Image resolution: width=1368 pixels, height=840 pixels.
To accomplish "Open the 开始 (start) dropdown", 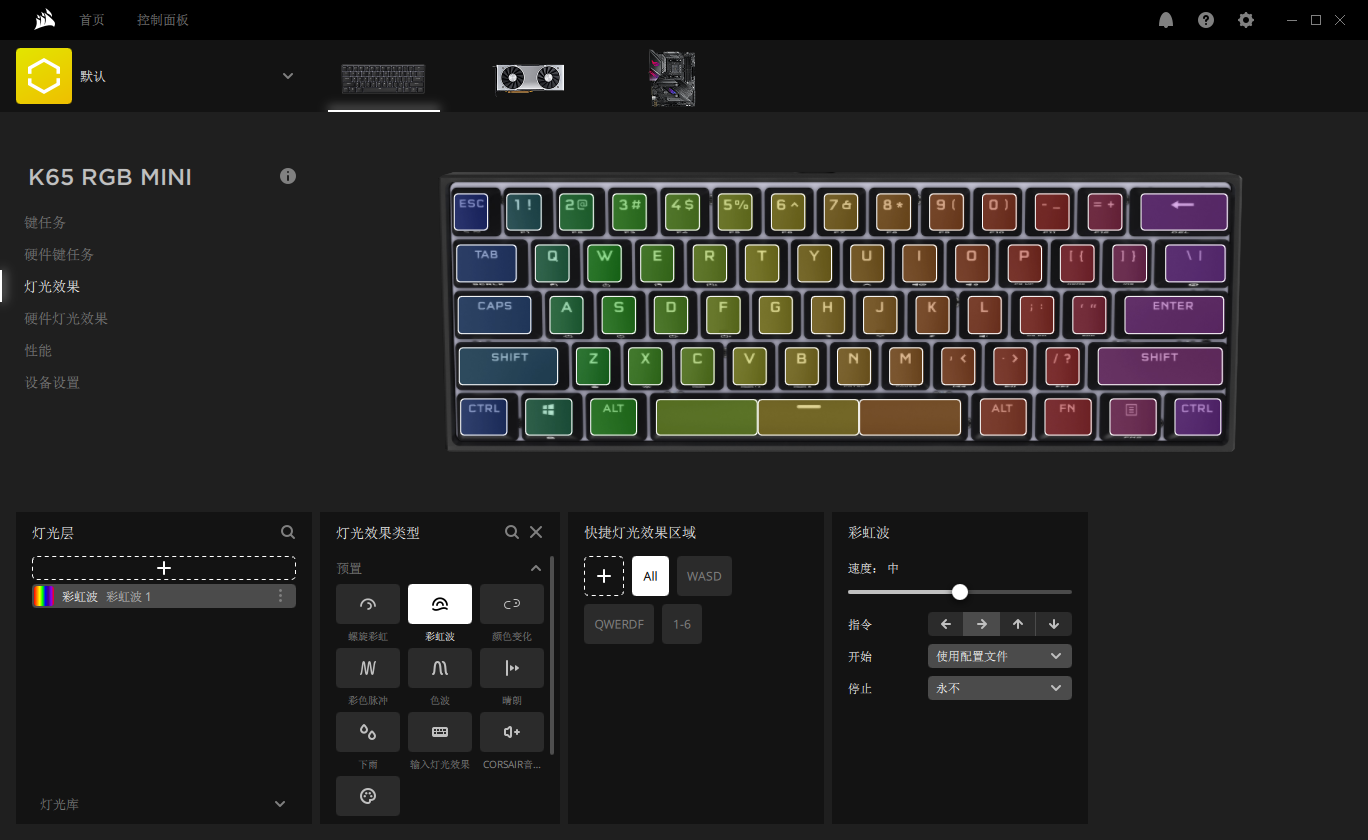I will point(1000,656).
